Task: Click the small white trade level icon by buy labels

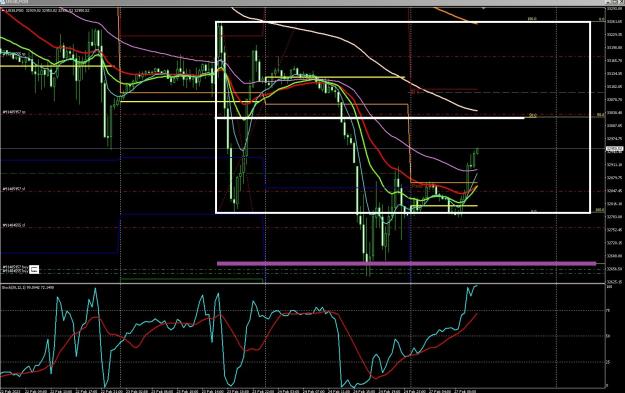Action: [34, 270]
